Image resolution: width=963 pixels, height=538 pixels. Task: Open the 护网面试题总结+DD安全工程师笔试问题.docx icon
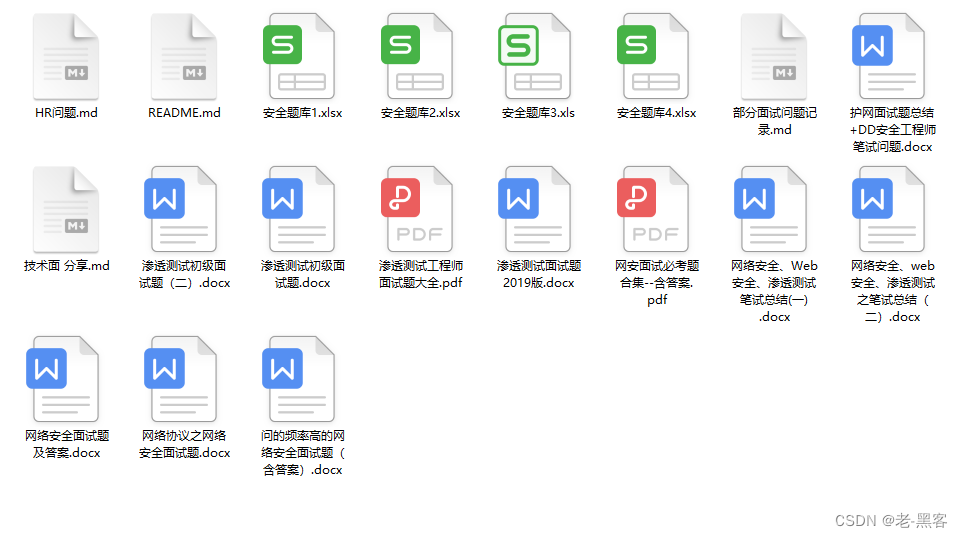(x=889, y=57)
